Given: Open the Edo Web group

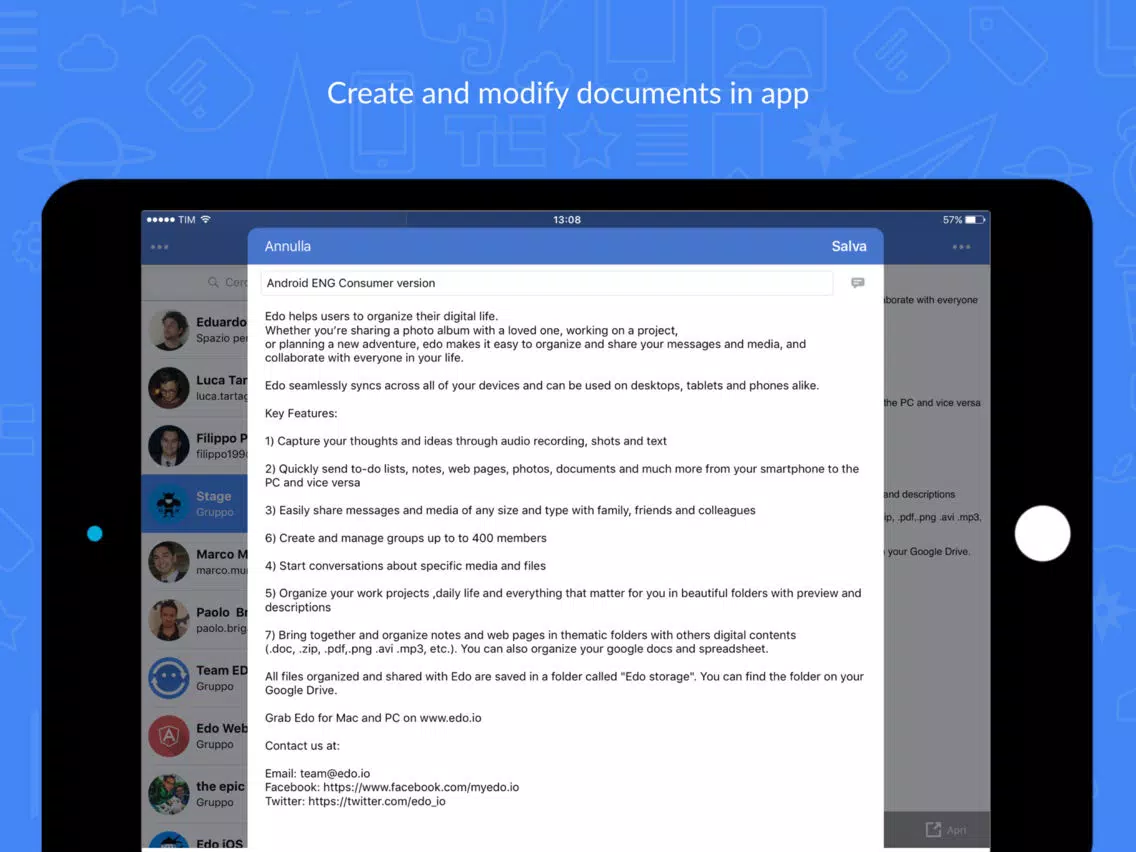Looking at the screenshot, I should (195, 735).
